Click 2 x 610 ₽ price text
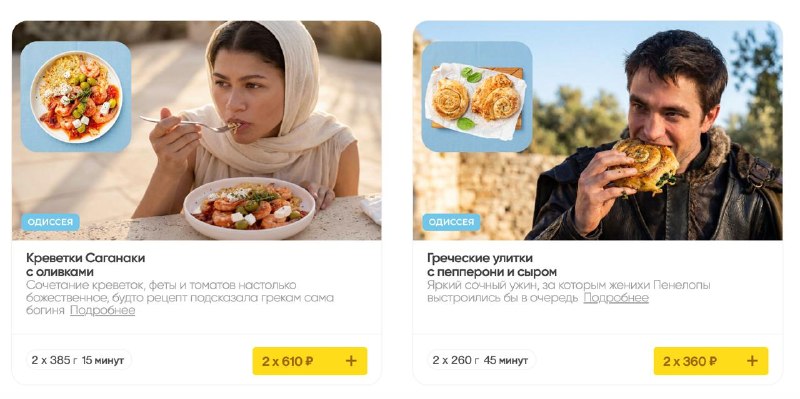Image resolution: width=800 pixels, height=399 pixels. (x=288, y=361)
